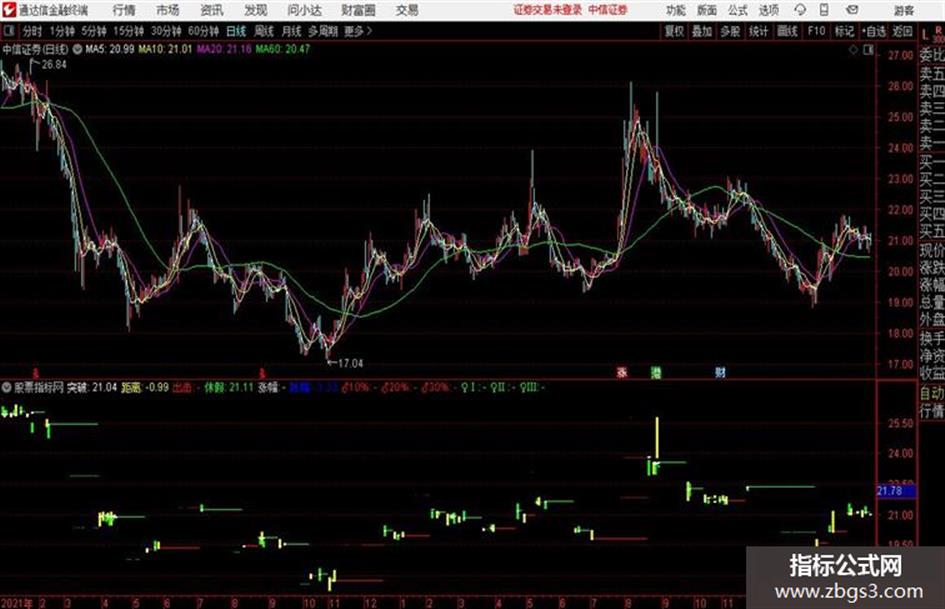
Task: Open the 交易 menu
Action: tap(407, 10)
